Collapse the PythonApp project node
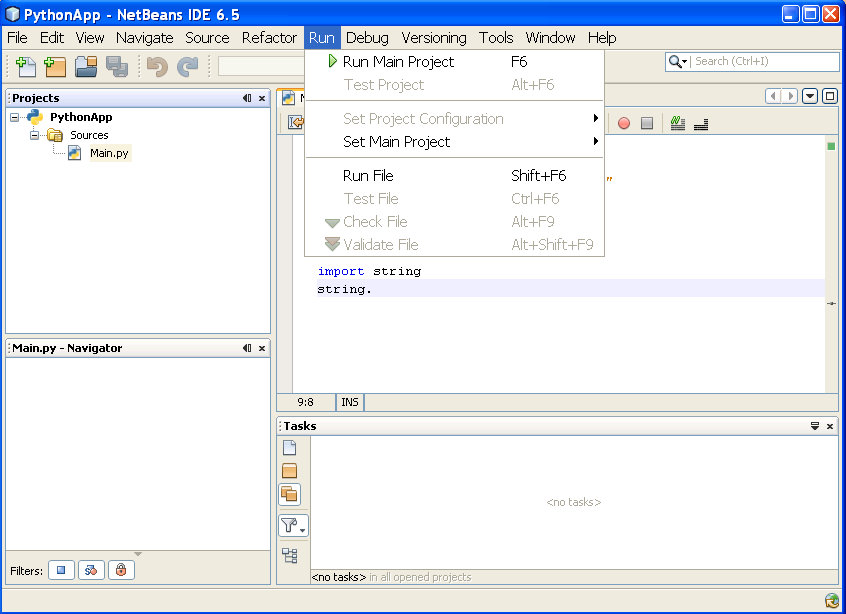The width and height of the screenshot is (846, 614). point(14,117)
